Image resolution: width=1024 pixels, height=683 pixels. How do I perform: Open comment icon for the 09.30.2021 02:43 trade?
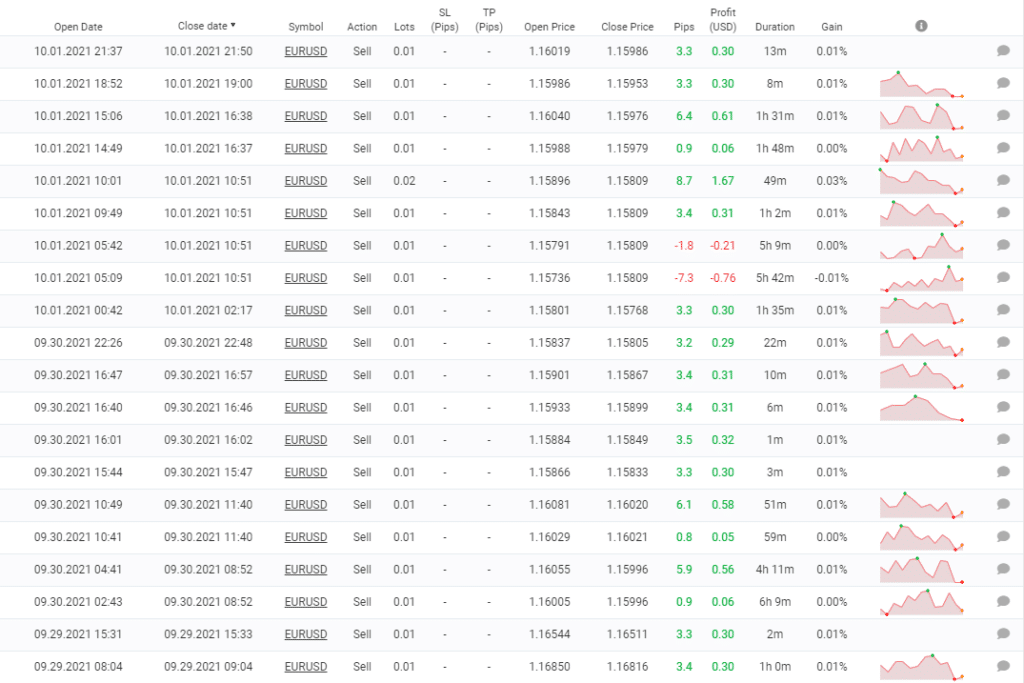[x=1003, y=601]
